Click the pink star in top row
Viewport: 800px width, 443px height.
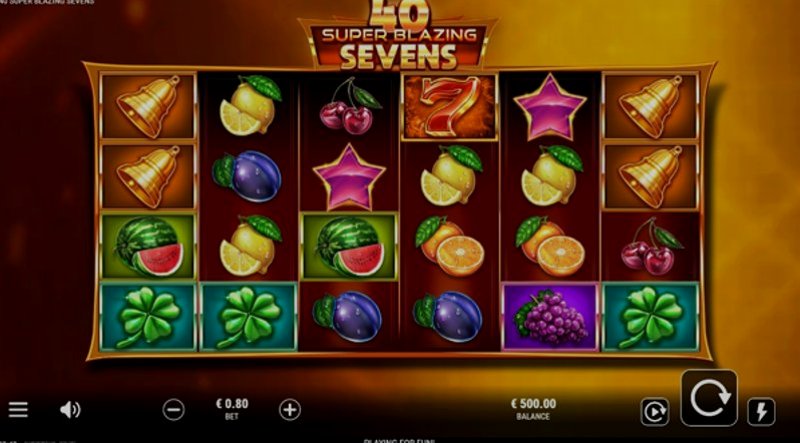[549, 107]
